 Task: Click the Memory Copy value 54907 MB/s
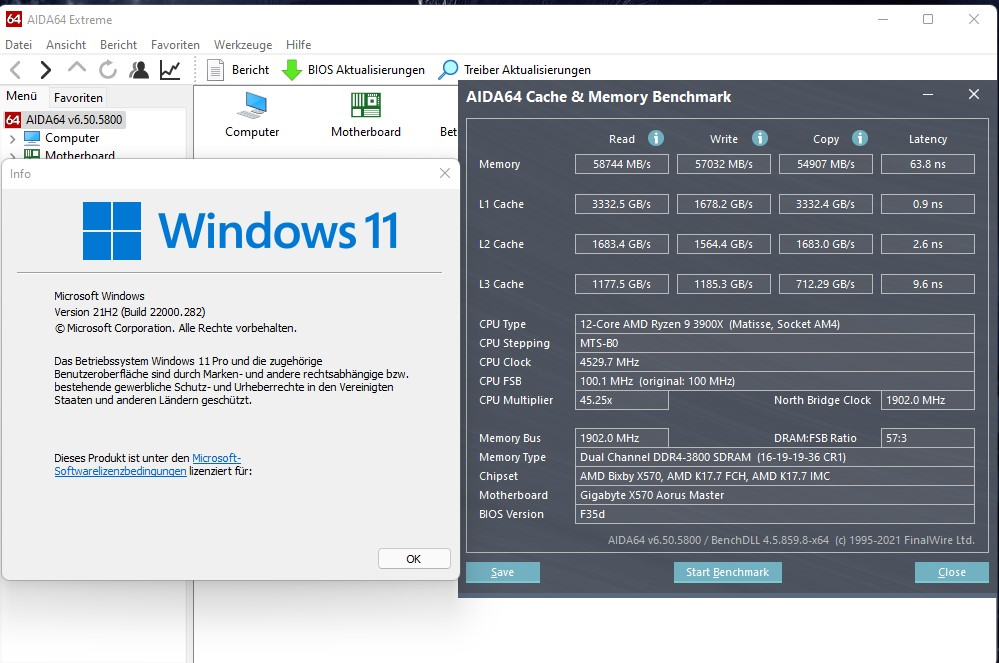(826, 164)
